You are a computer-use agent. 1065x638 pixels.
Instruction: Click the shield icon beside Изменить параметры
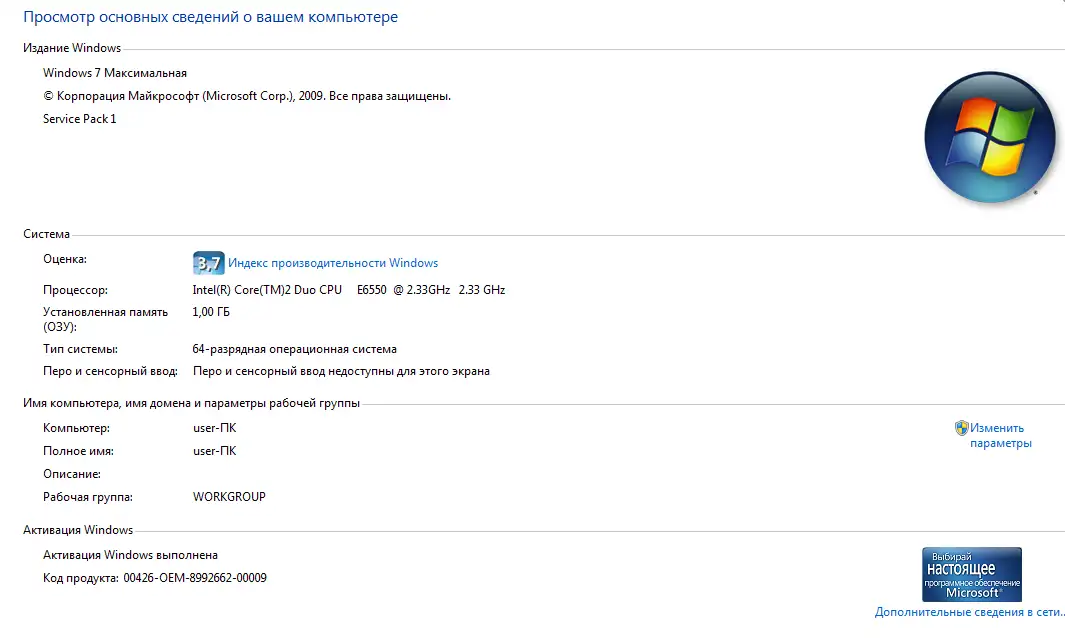click(x=961, y=428)
